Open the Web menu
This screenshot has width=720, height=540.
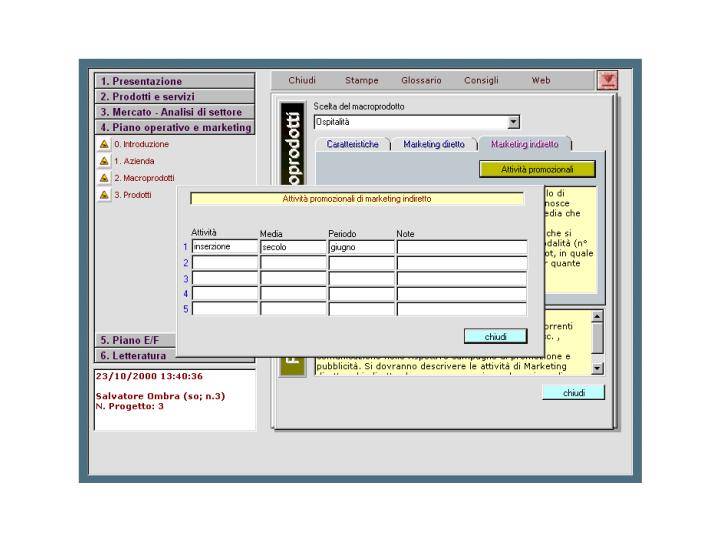tap(541, 80)
